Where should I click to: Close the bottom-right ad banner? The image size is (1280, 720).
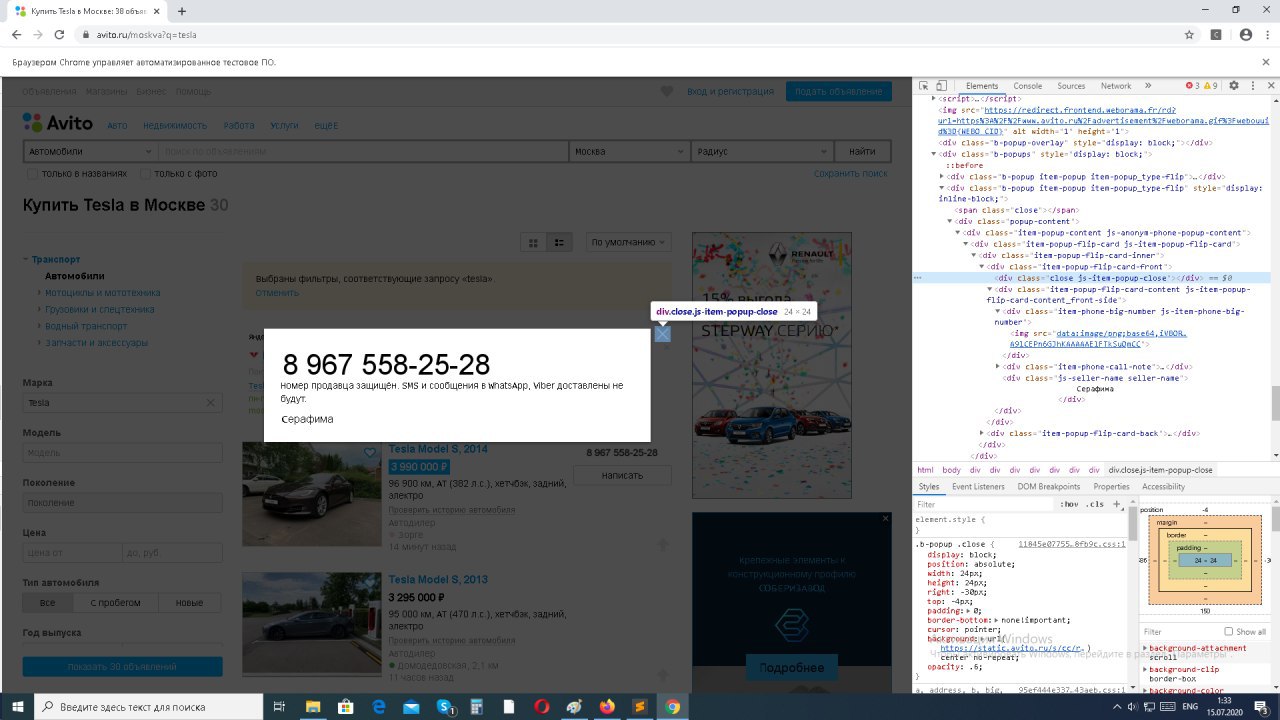pyautogui.click(x=885, y=518)
